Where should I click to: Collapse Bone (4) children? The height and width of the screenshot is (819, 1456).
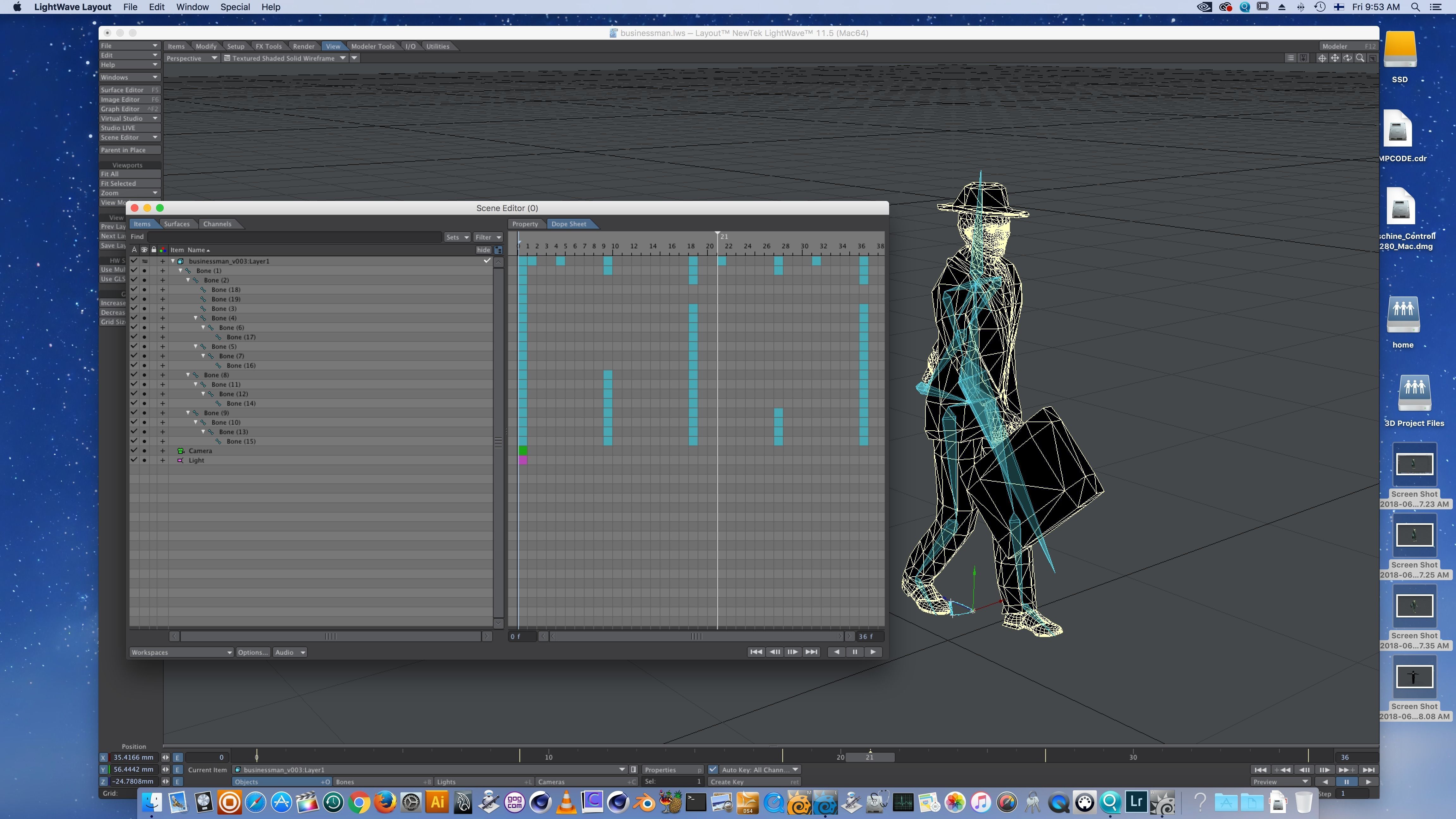(x=196, y=318)
